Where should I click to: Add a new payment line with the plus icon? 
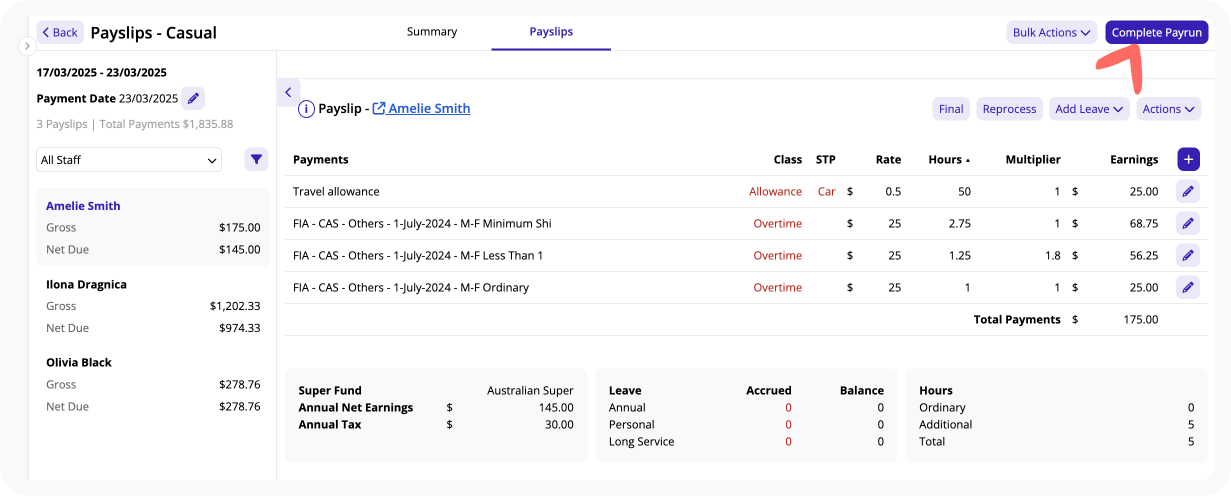(x=1188, y=159)
